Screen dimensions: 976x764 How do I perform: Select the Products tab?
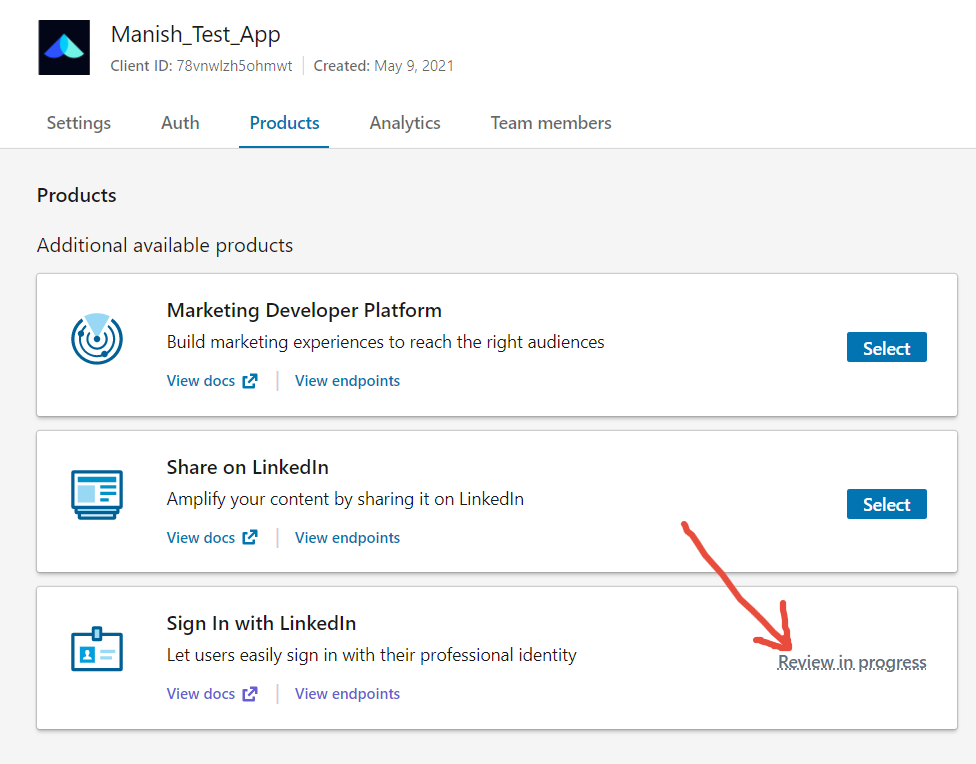point(284,123)
